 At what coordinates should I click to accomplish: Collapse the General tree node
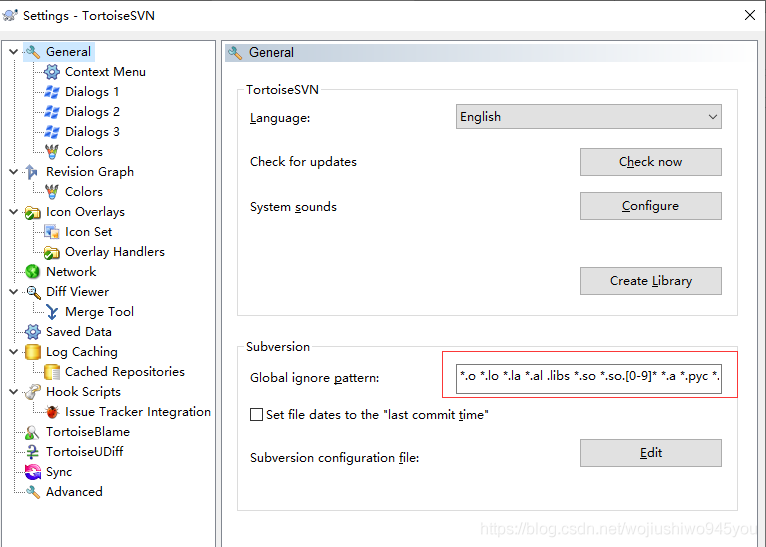14,52
